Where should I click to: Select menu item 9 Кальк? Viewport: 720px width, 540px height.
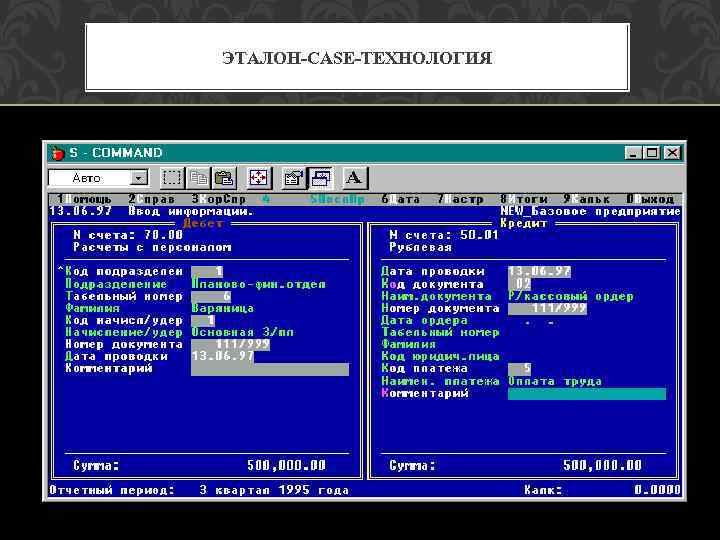coord(587,199)
